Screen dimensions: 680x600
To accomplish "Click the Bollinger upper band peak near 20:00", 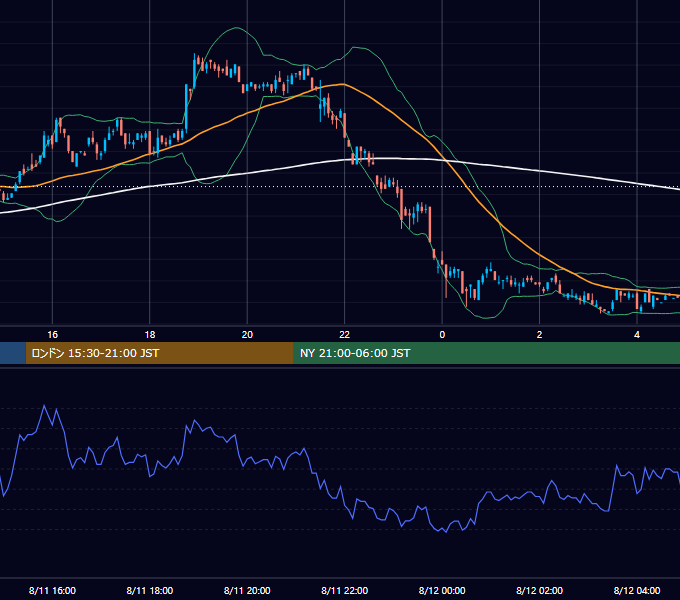I will [x=236, y=28].
